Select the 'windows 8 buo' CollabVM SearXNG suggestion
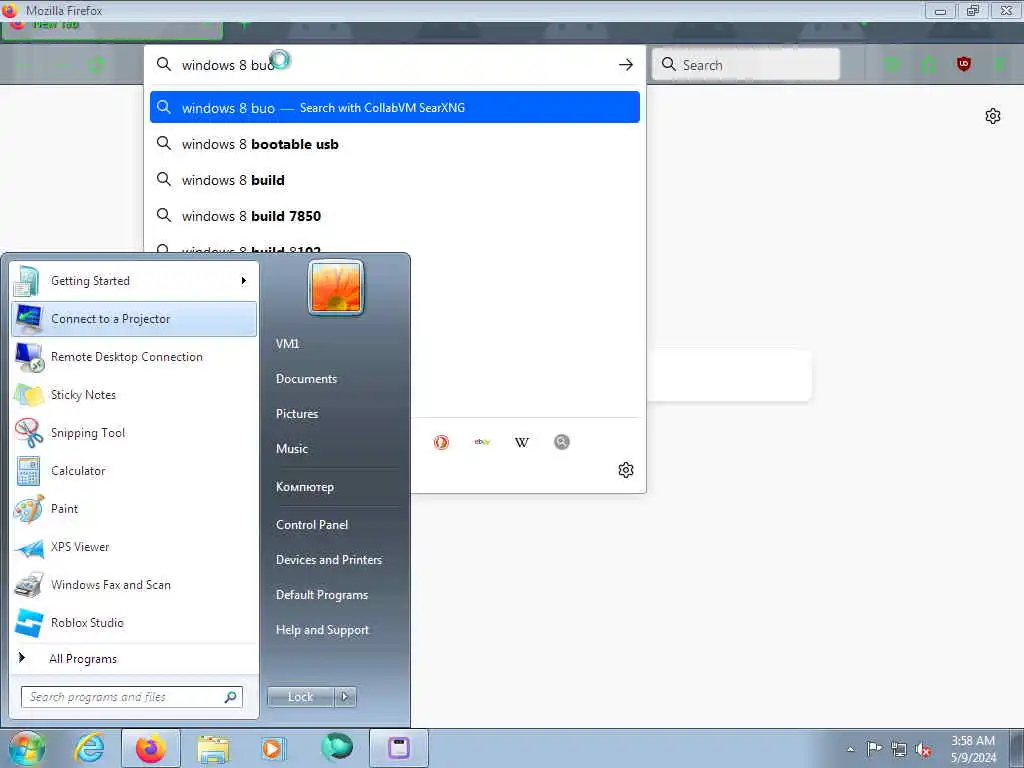Screen dimensions: 1024x768 pyautogui.click(x=394, y=107)
